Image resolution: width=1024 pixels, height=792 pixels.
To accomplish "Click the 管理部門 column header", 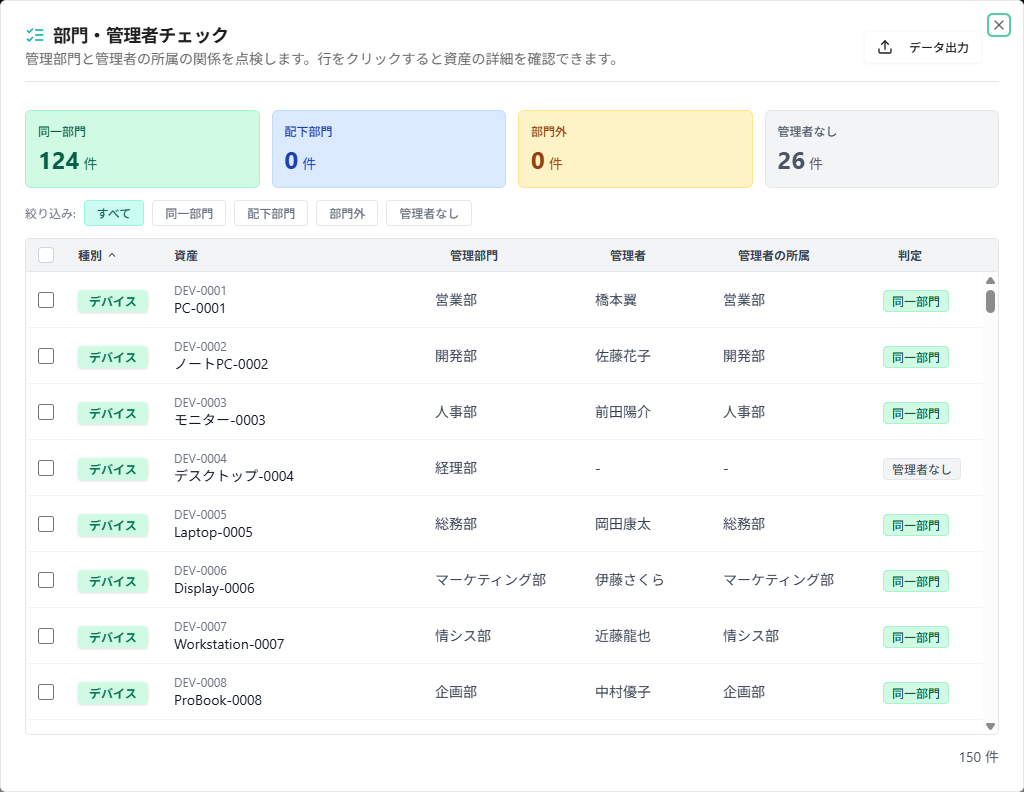I will 474,255.
